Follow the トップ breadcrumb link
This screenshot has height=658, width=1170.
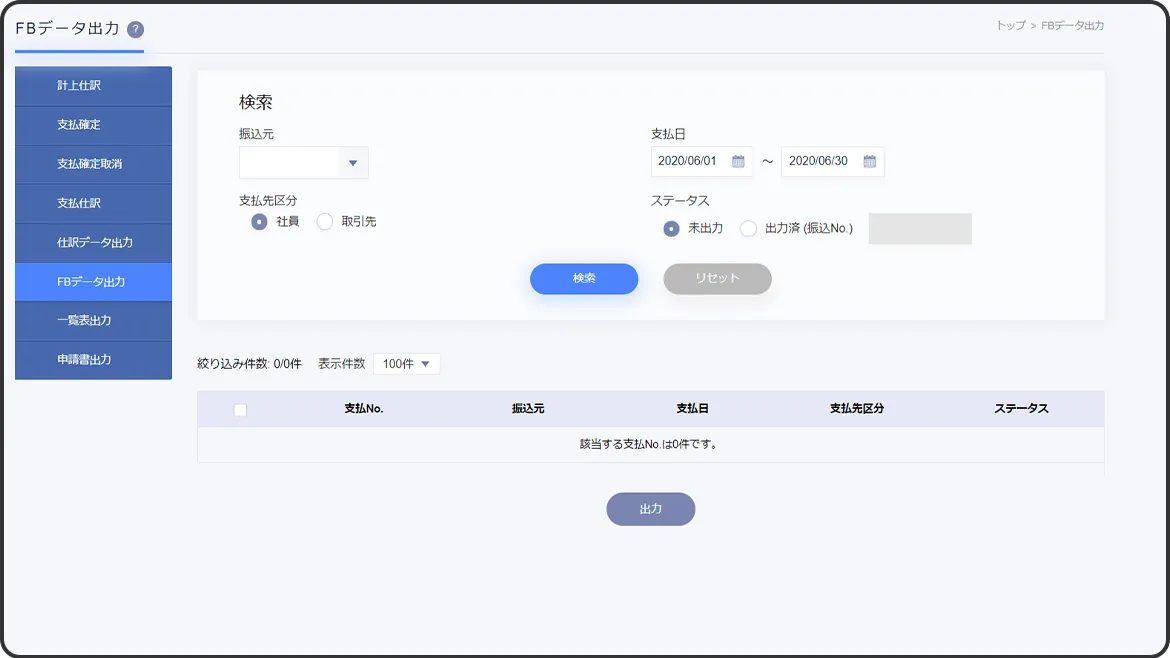point(1010,26)
